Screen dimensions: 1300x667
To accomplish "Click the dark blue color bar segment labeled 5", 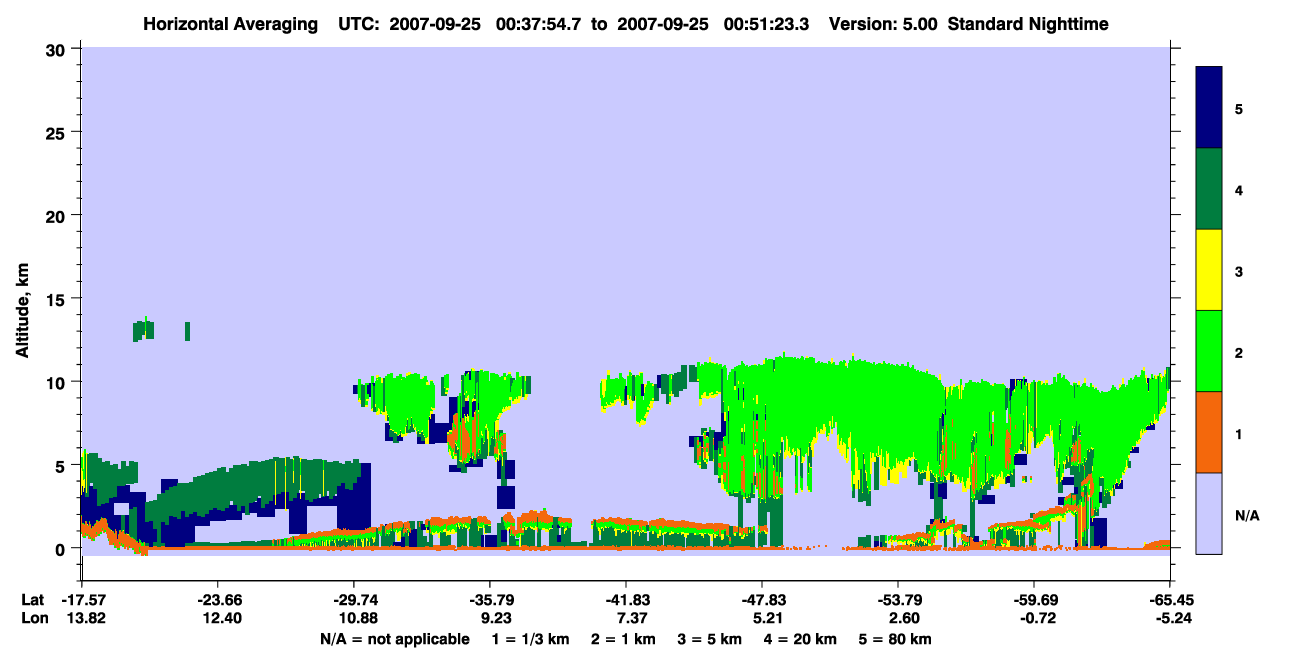I will 1209,108.
